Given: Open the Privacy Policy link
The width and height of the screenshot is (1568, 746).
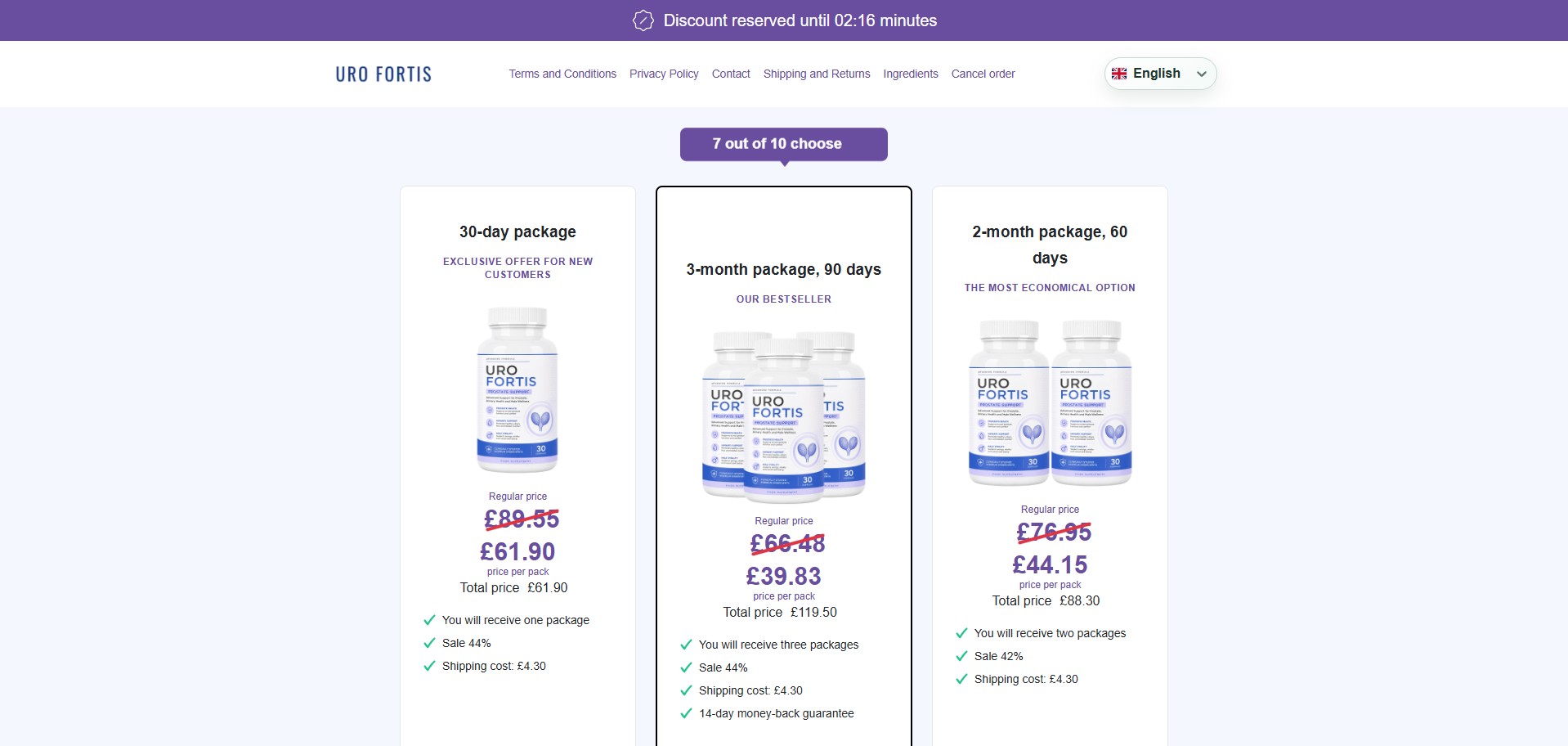Looking at the screenshot, I should coord(664,74).
